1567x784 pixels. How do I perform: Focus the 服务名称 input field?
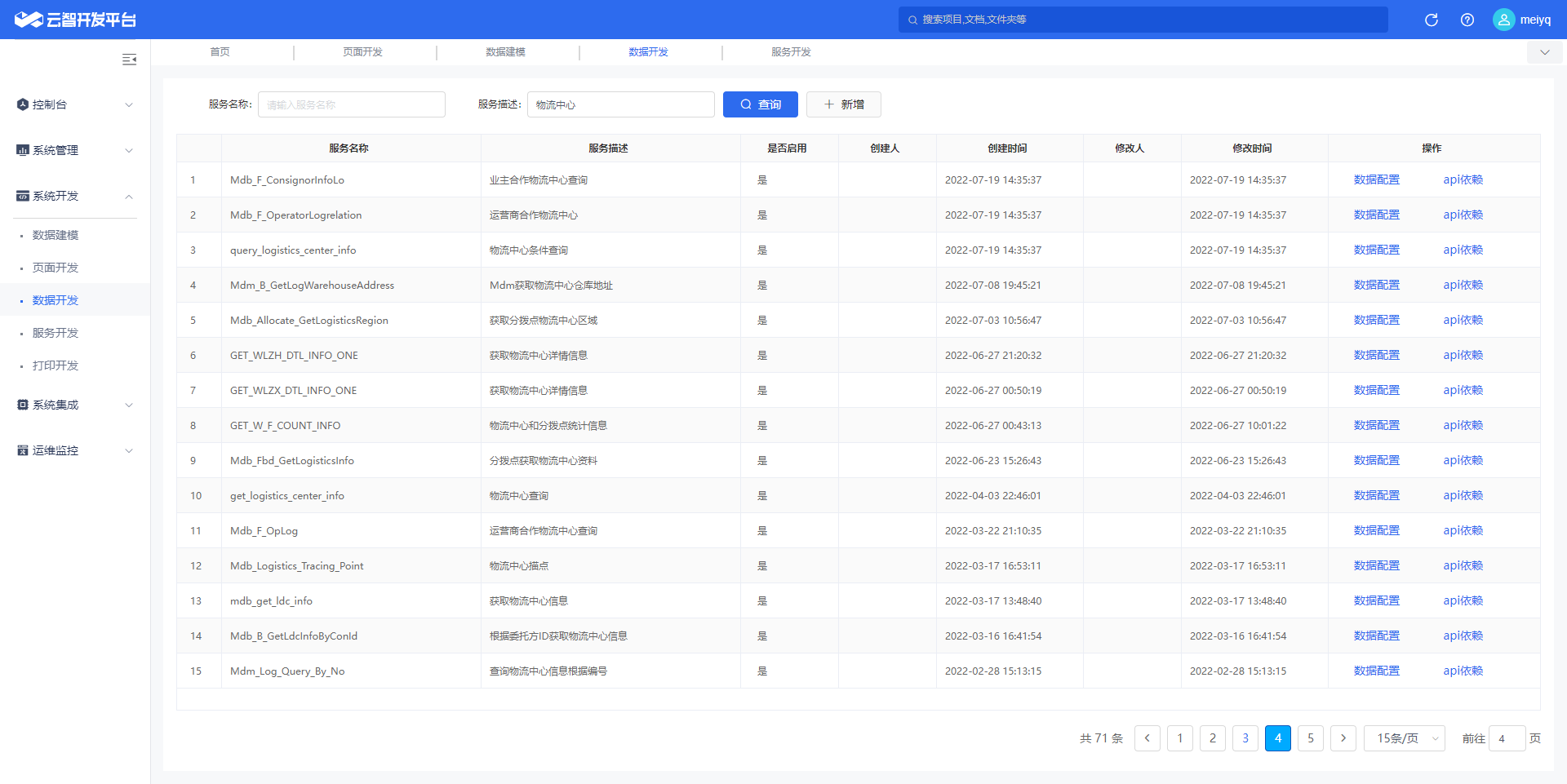pyautogui.click(x=352, y=104)
